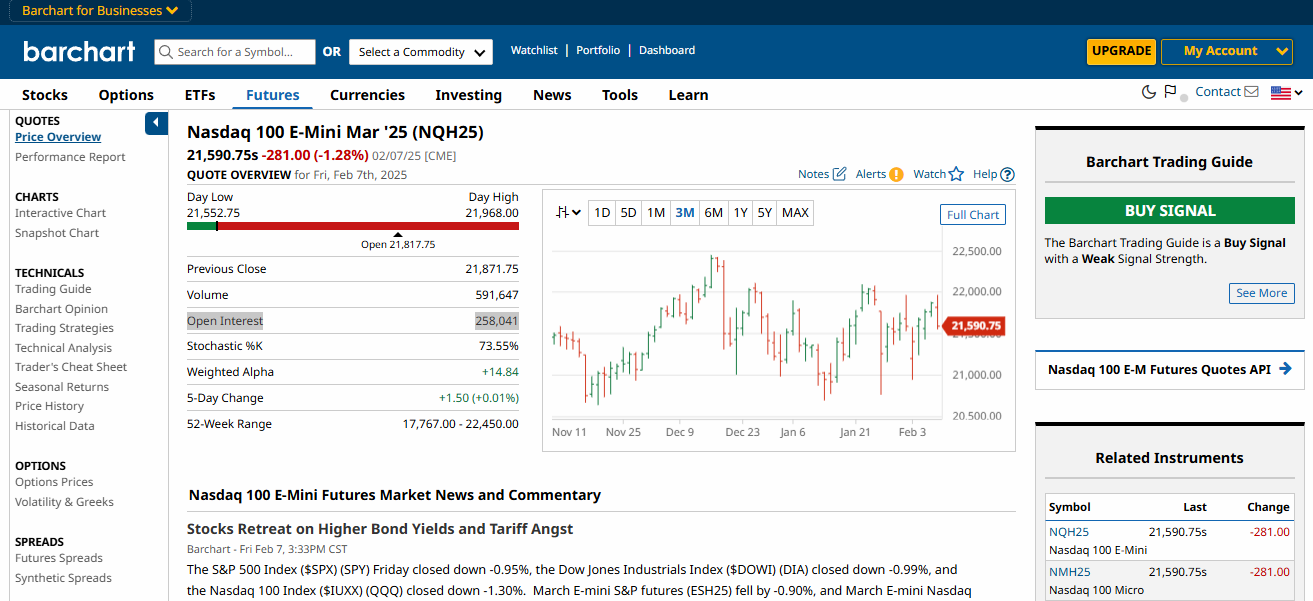Select 5Y chart period
The width and height of the screenshot is (1313, 601).
[764, 213]
